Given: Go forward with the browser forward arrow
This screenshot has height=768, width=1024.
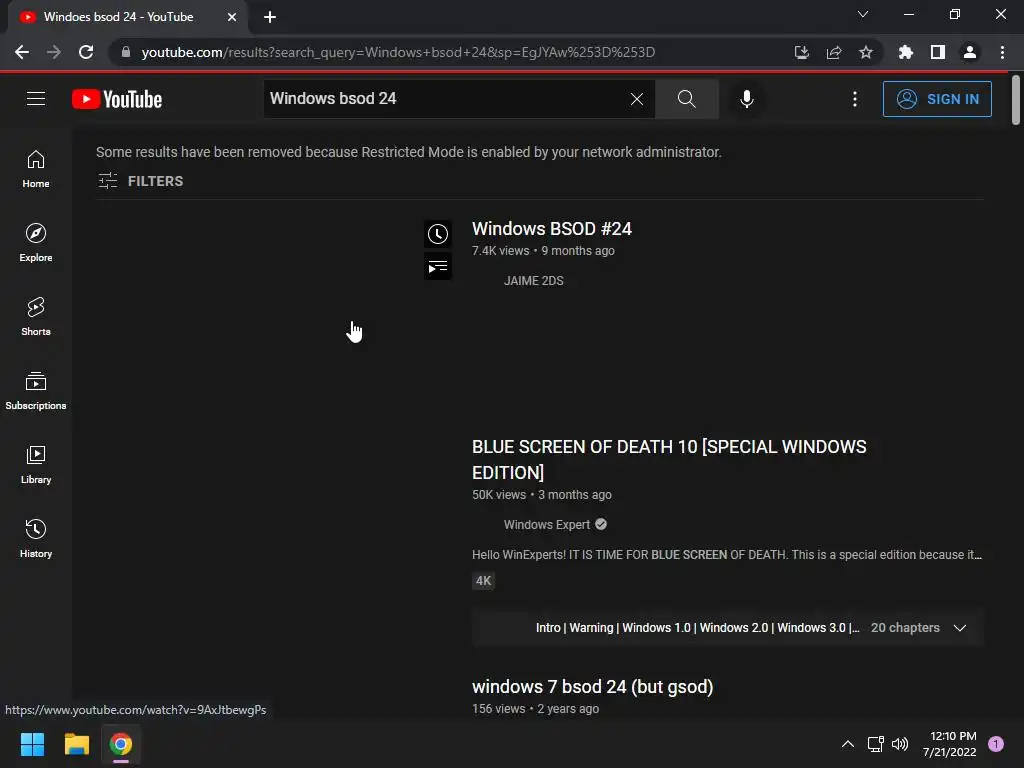Looking at the screenshot, I should point(54,52).
